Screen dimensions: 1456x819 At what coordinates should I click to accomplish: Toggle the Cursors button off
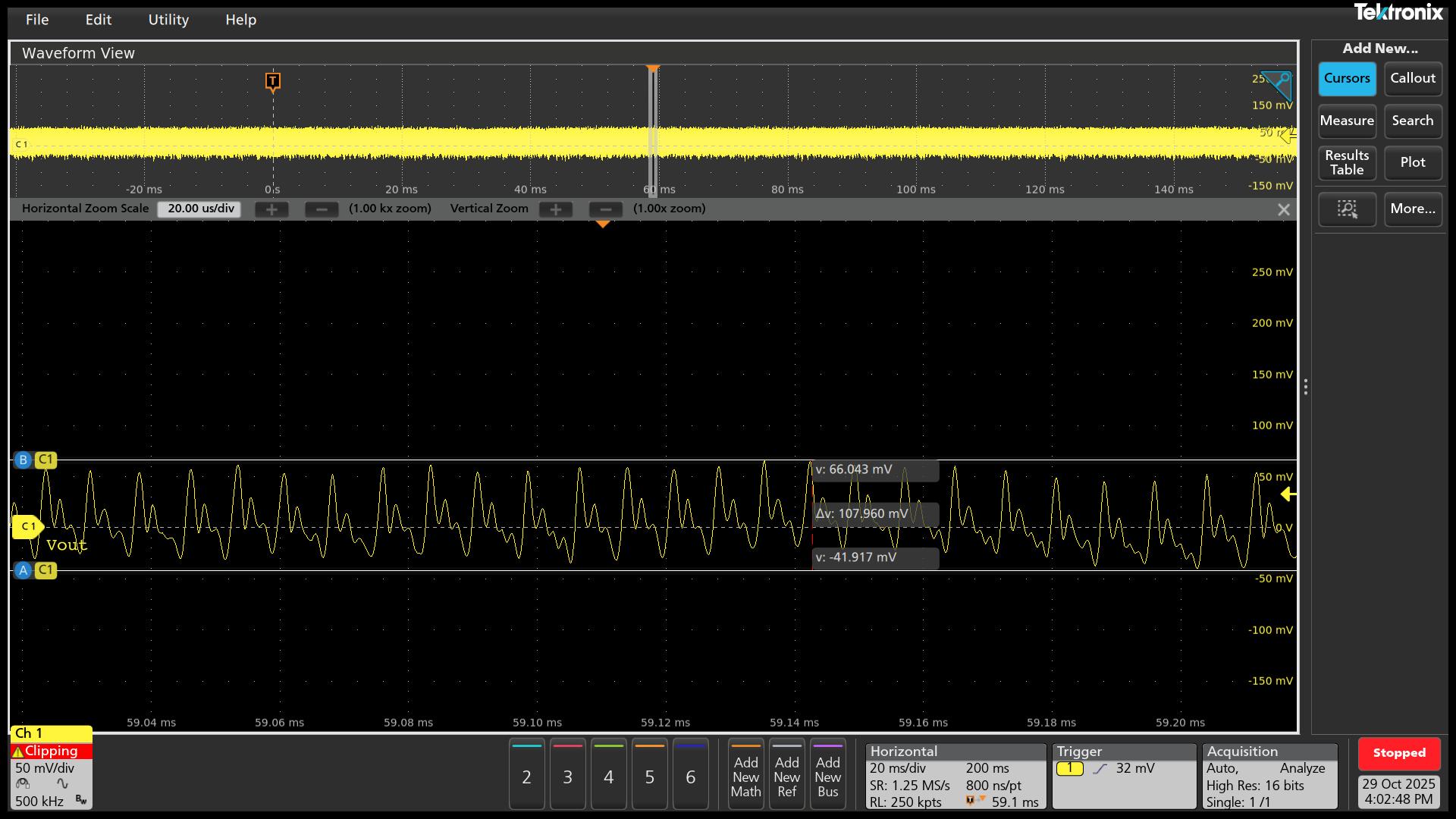pos(1346,78)
